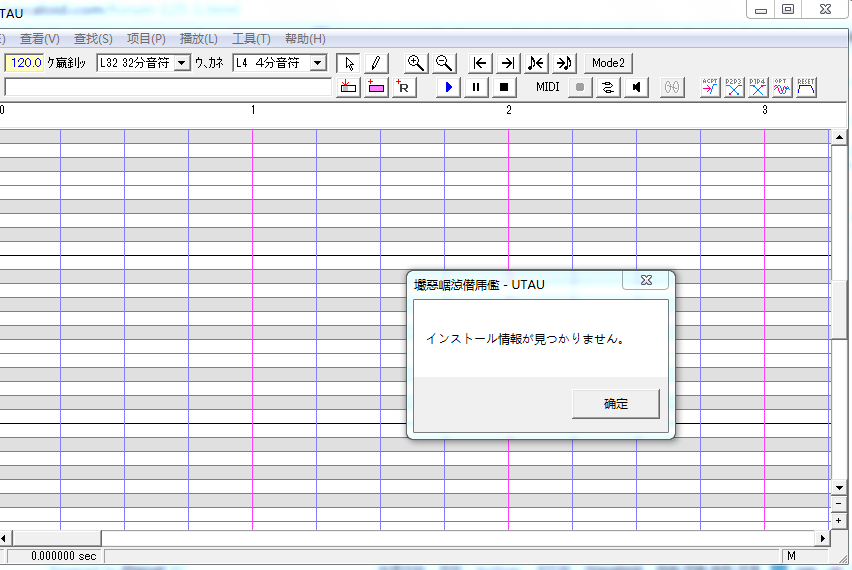
Task: Click the M indicator in the status bar
Action: (791, 556)
